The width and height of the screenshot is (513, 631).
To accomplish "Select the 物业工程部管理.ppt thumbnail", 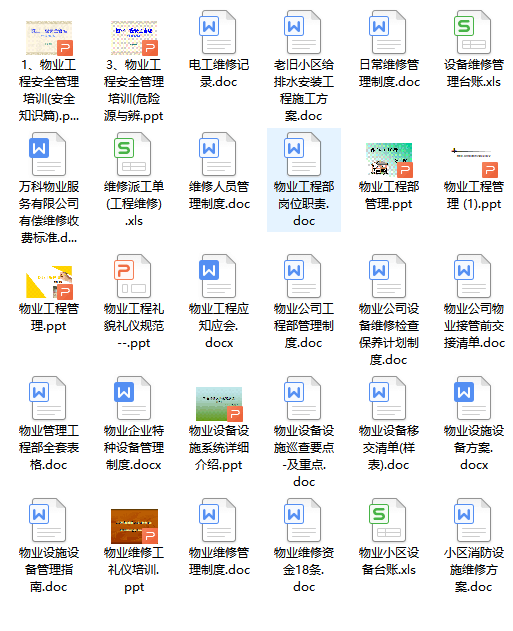I will point(389,160).
